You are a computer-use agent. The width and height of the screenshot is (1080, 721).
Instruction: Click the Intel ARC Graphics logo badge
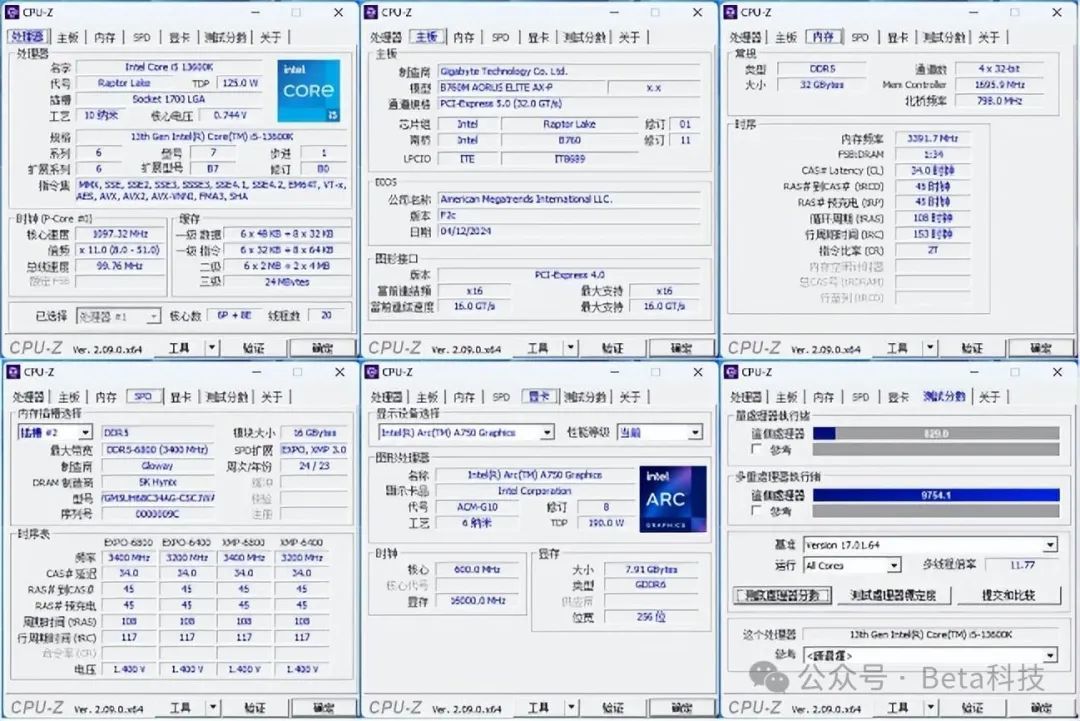click(673, 499)
